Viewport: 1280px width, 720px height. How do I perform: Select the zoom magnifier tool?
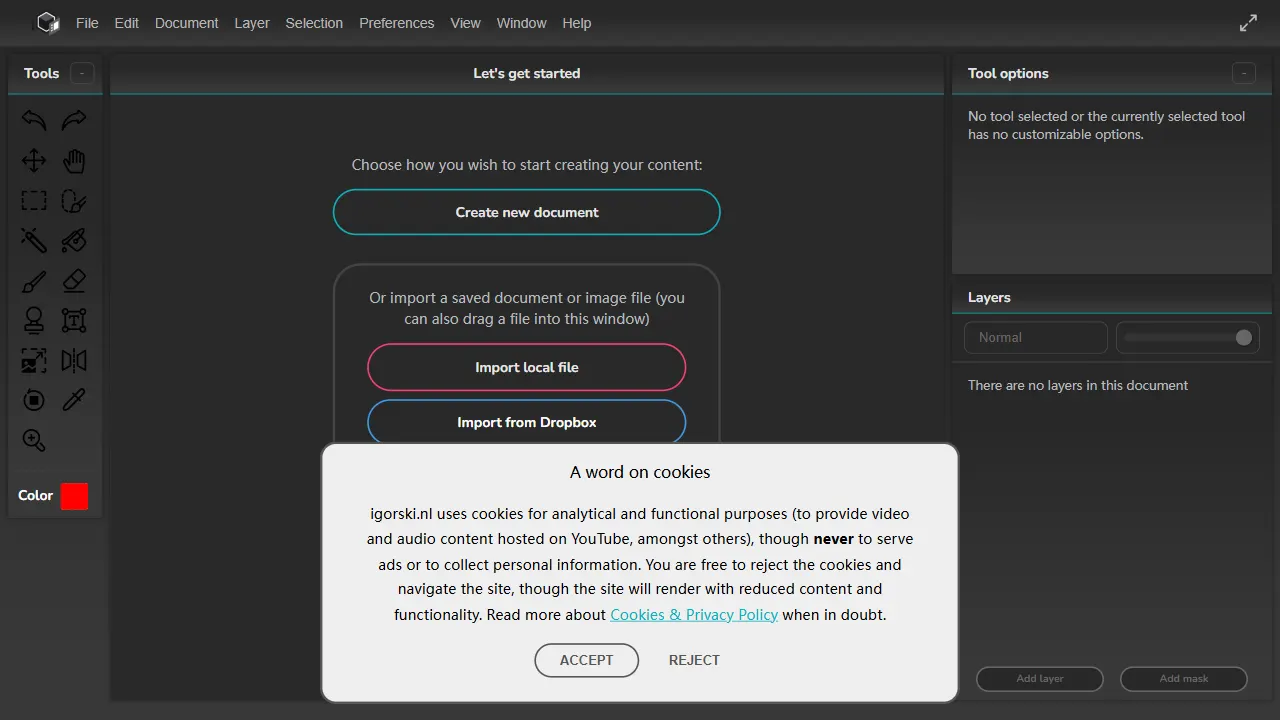34,441
